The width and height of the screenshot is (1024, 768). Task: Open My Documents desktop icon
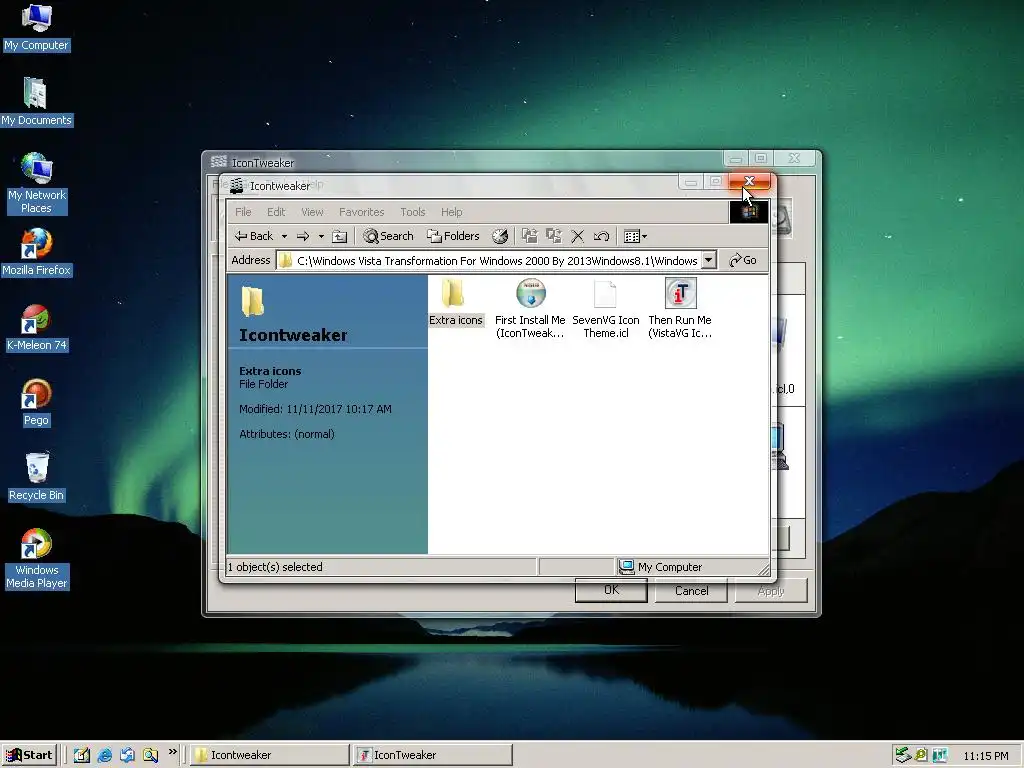pyautogui.click(x=36, y=103)
